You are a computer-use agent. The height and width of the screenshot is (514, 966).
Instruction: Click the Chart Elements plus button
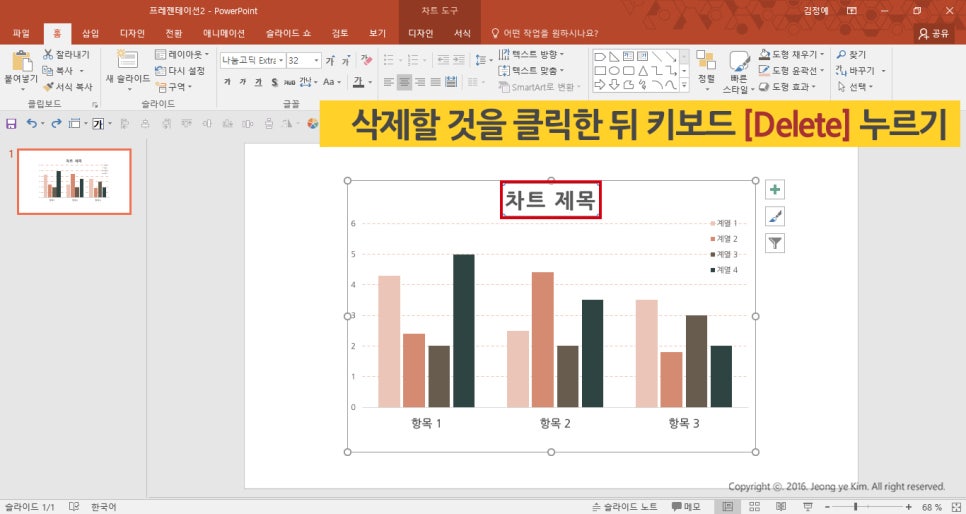[775, 190]
